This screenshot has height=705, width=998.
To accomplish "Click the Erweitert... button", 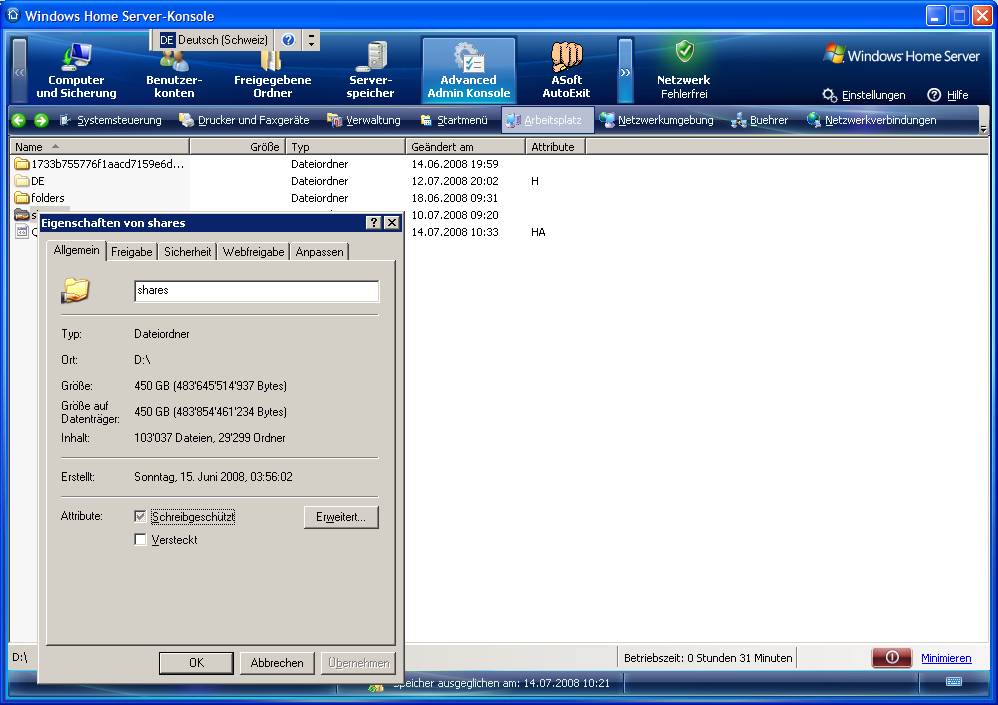I will coord(341,517).
